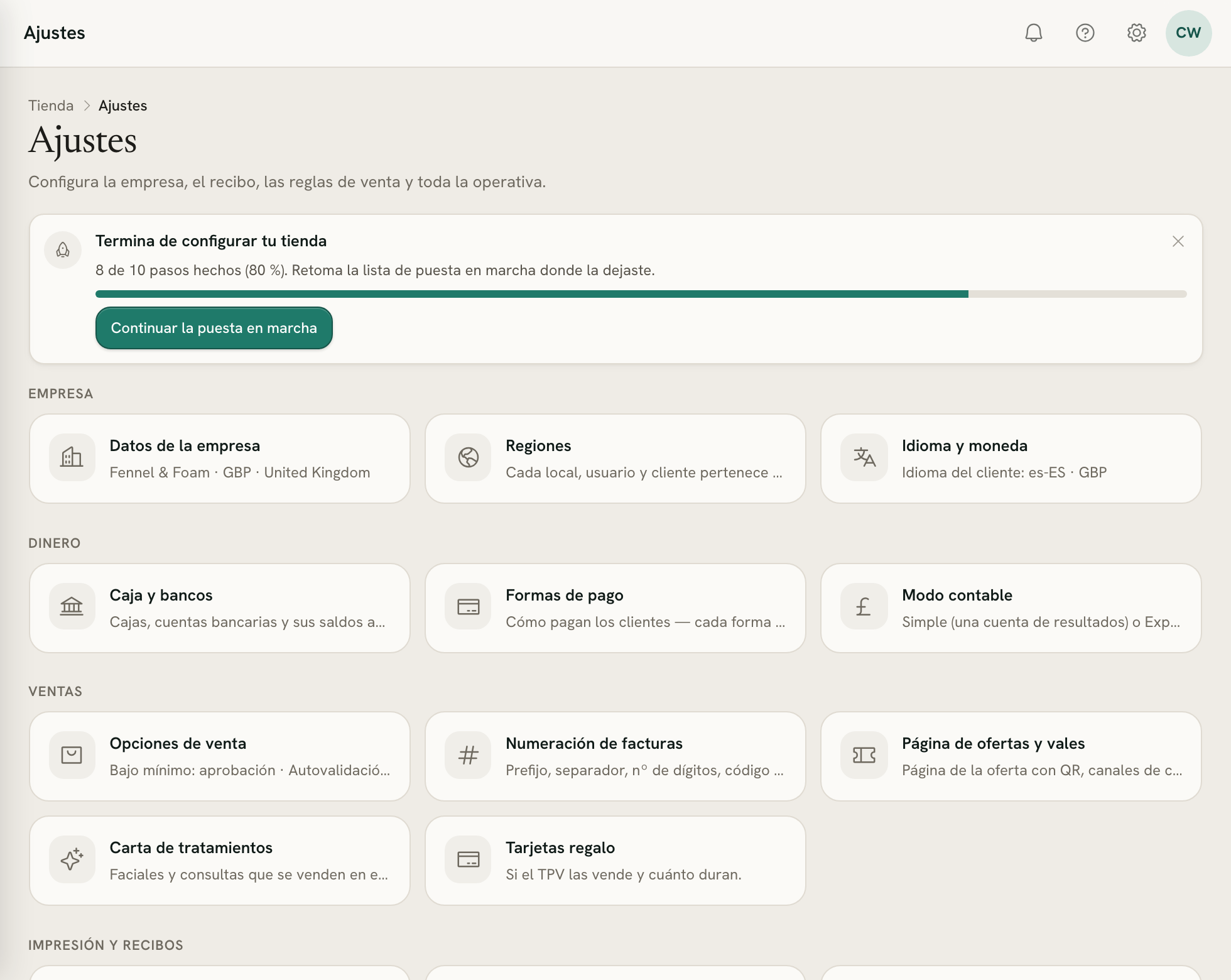
Task: Click the bag icon for Opciones de venta
Action: pyautogui.click(x=72, y=755)
